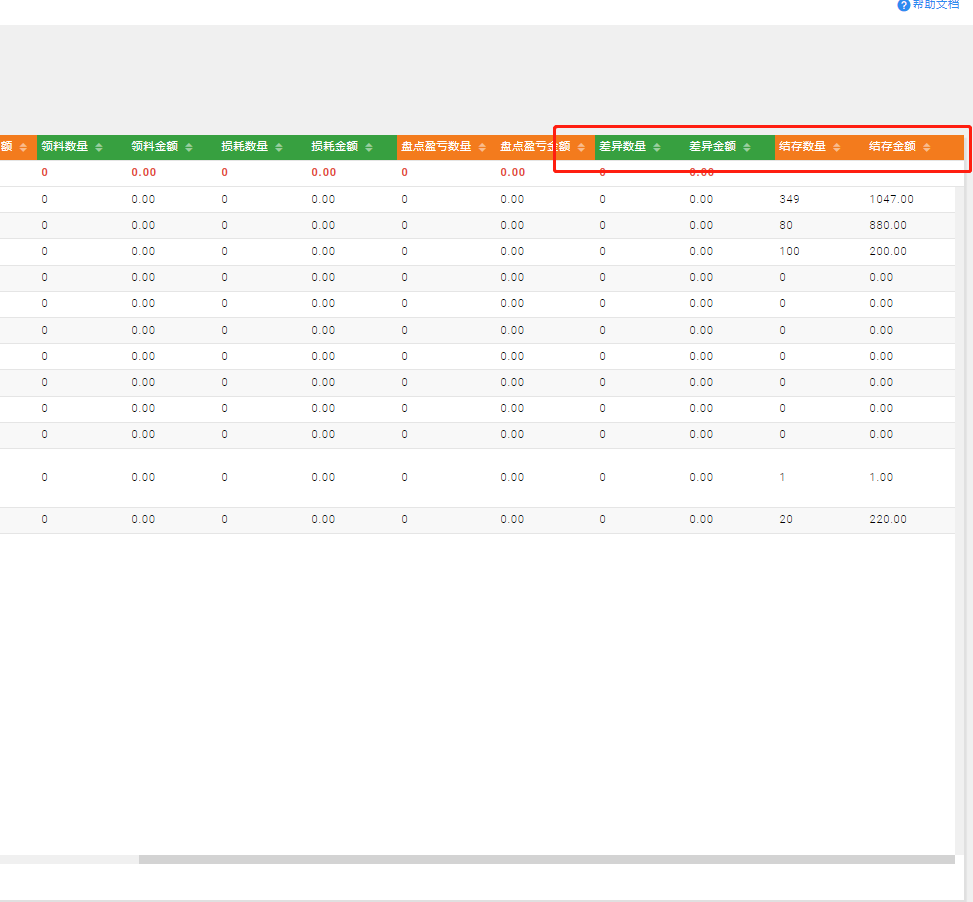Click the red total 0 under 盘点盈亏数量

pos(405,172)
